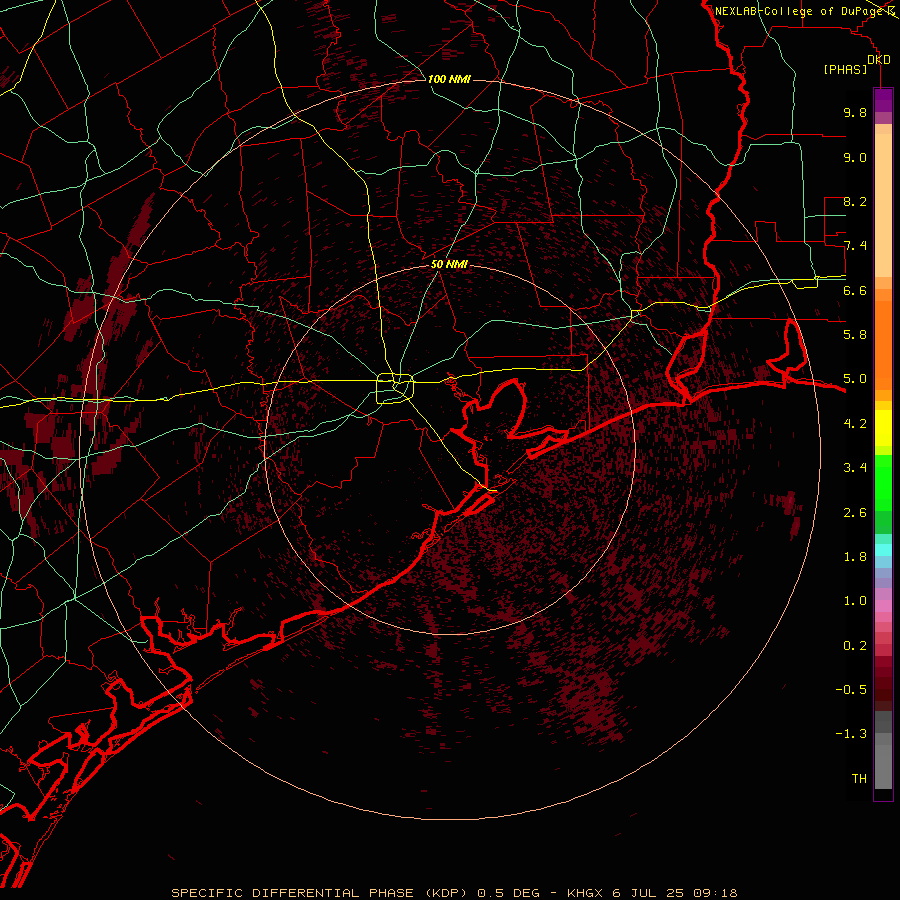Click the 100 NMI range ring label
Screen dimensions: 900x900
449,79
